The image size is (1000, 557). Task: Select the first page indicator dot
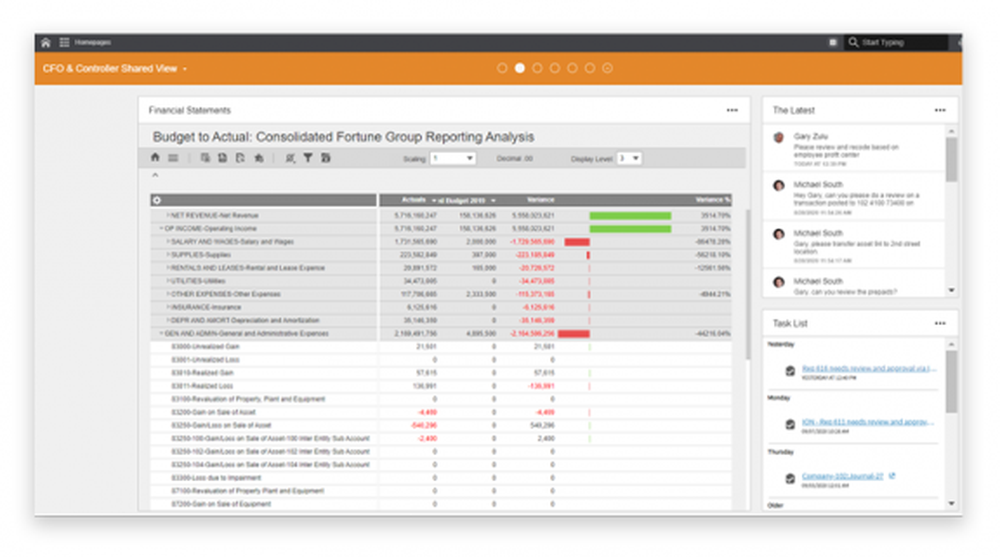click(x=502, y=68)
